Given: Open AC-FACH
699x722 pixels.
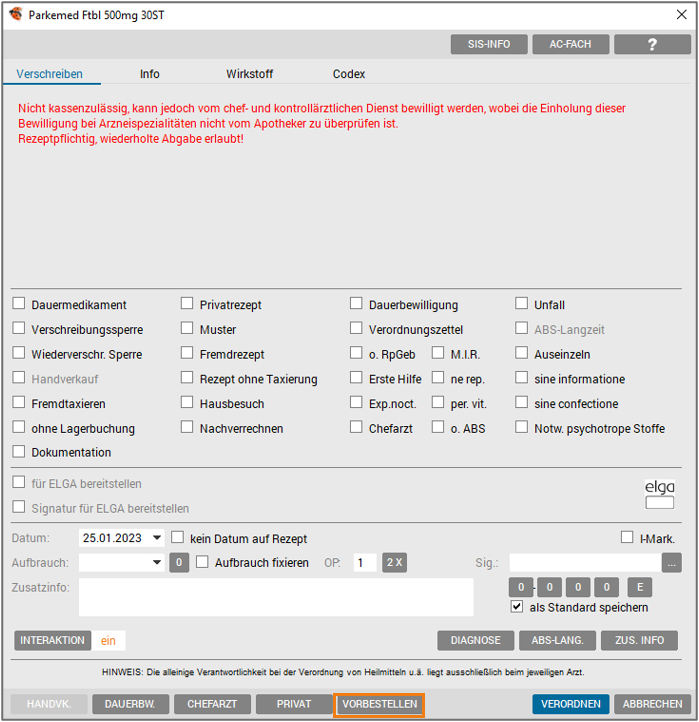Looking at the screenshot, I should click(x=571, y=44).
